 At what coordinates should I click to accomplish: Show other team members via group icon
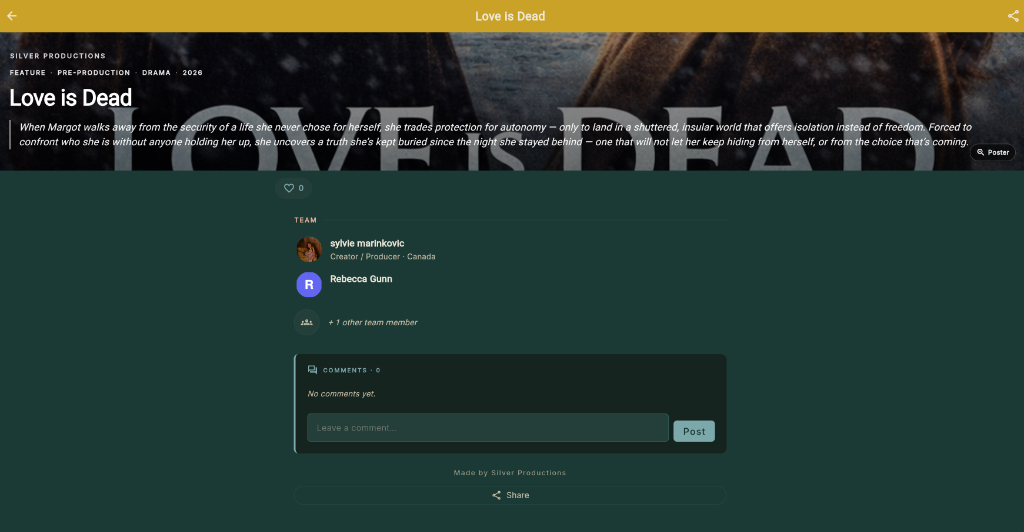306,322
